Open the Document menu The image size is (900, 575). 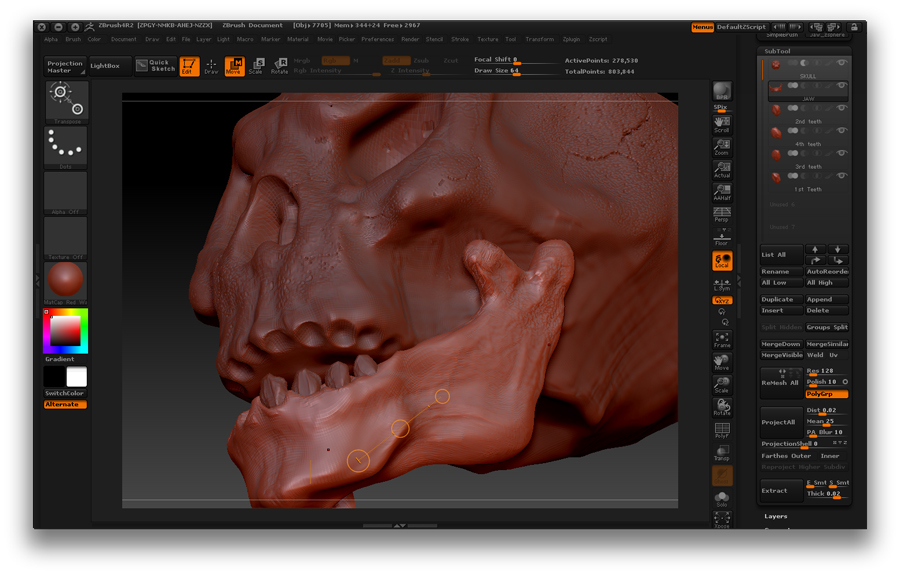(123, 40)
